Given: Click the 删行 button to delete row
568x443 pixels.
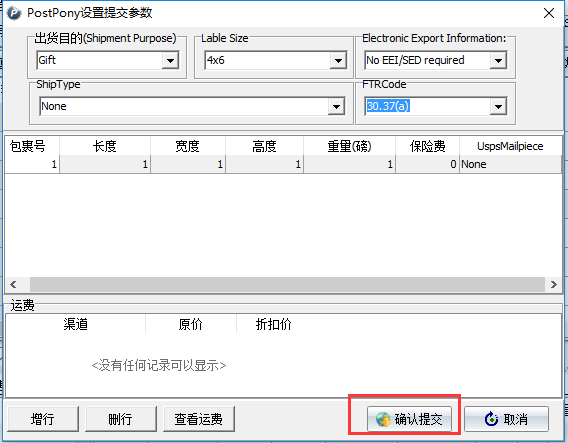Looking at the screenshot, I should pyautogui.click(x=121, y=419).
